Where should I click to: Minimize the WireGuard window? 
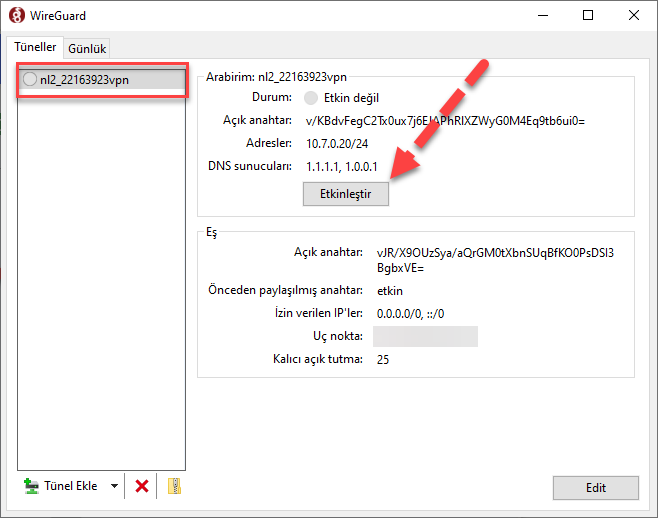tap(543, 16)
